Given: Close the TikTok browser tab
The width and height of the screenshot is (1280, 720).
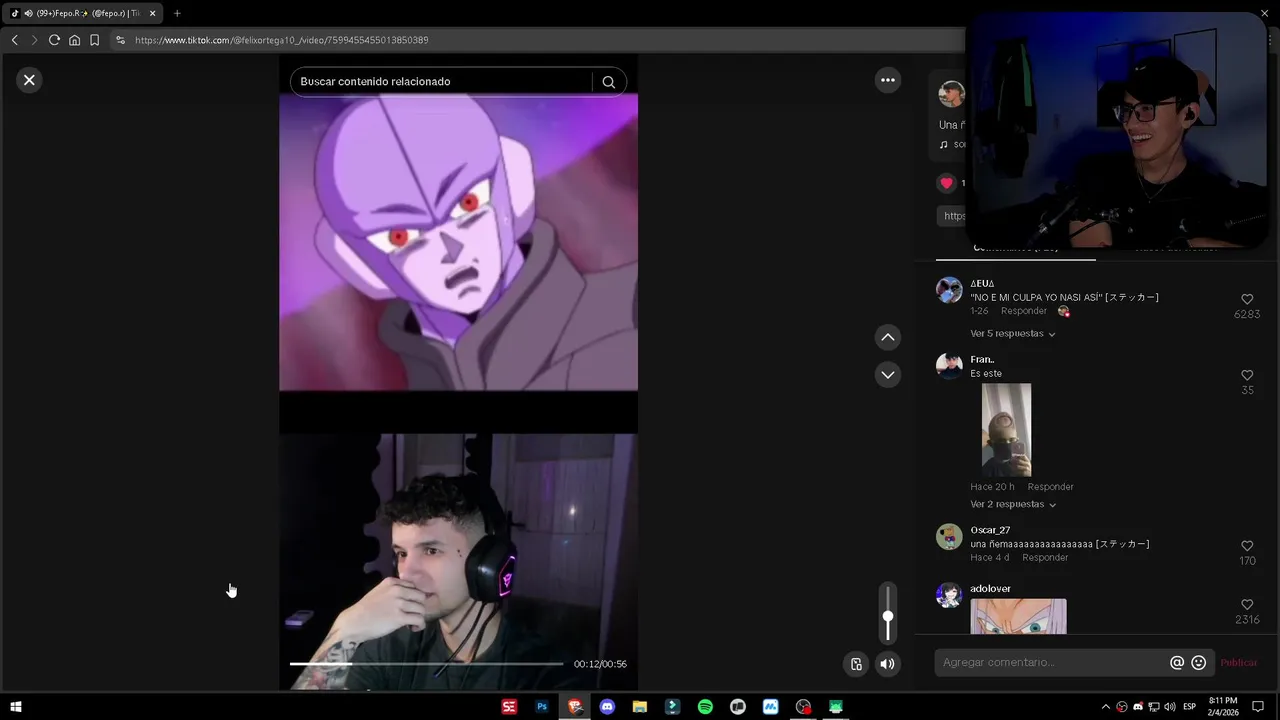Looking at the screenshot, I should point(152,13).
